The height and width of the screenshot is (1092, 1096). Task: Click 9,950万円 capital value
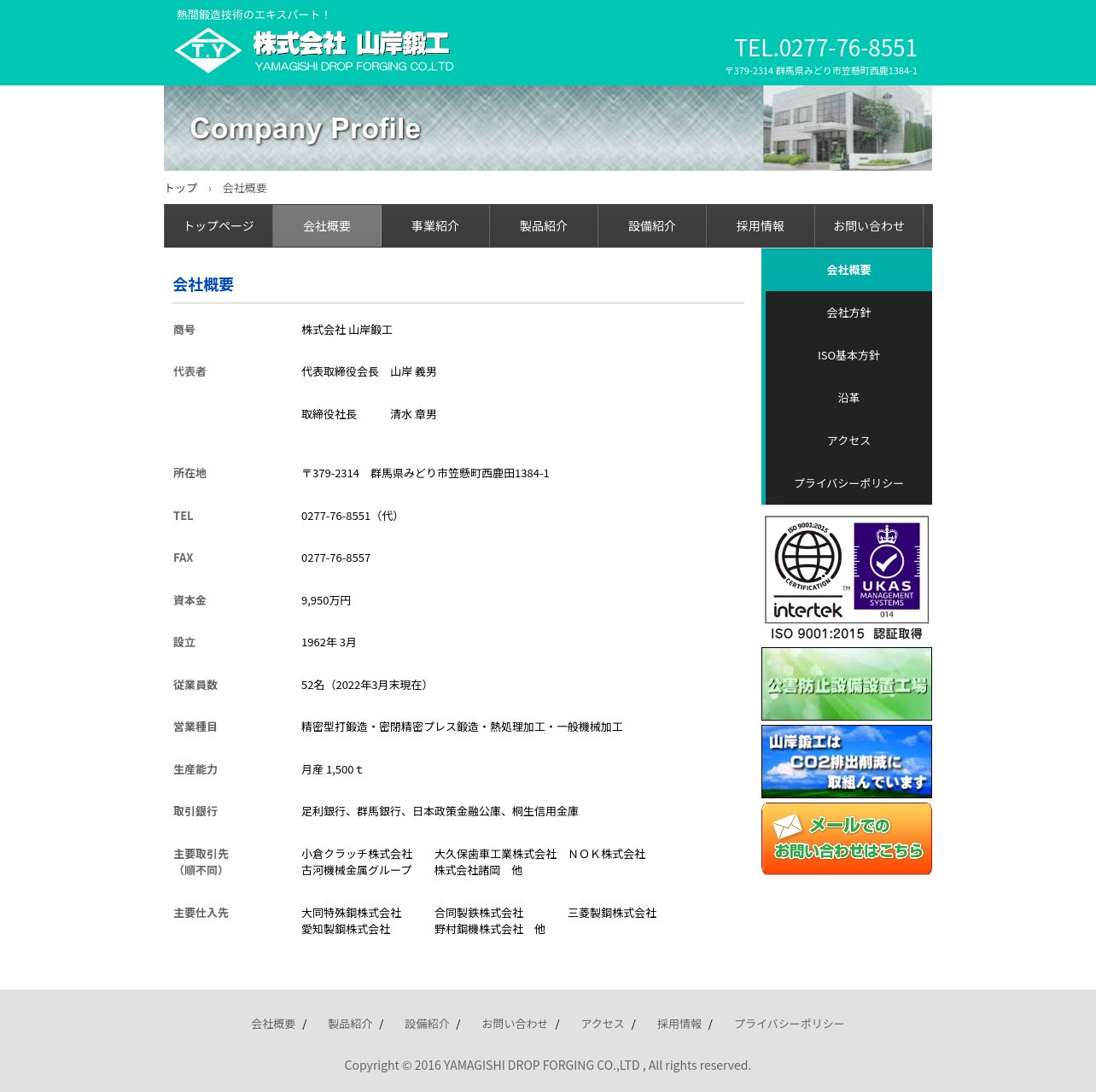(326, 600)
